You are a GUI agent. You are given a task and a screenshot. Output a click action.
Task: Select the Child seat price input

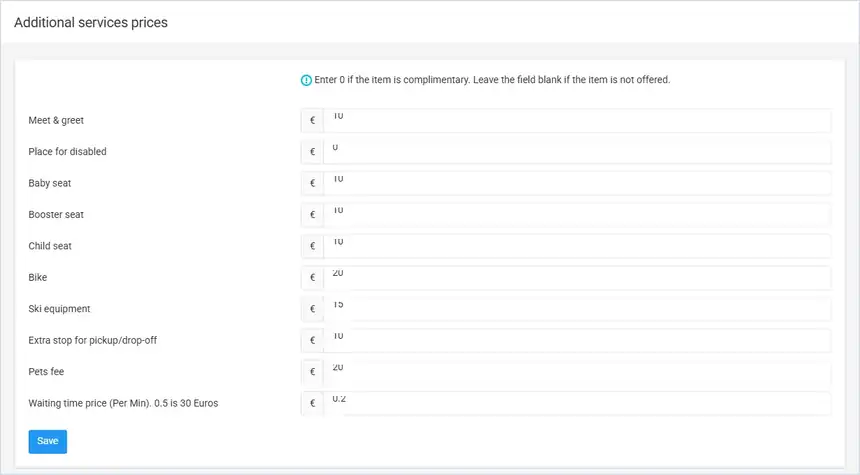(x=577, y=246)
